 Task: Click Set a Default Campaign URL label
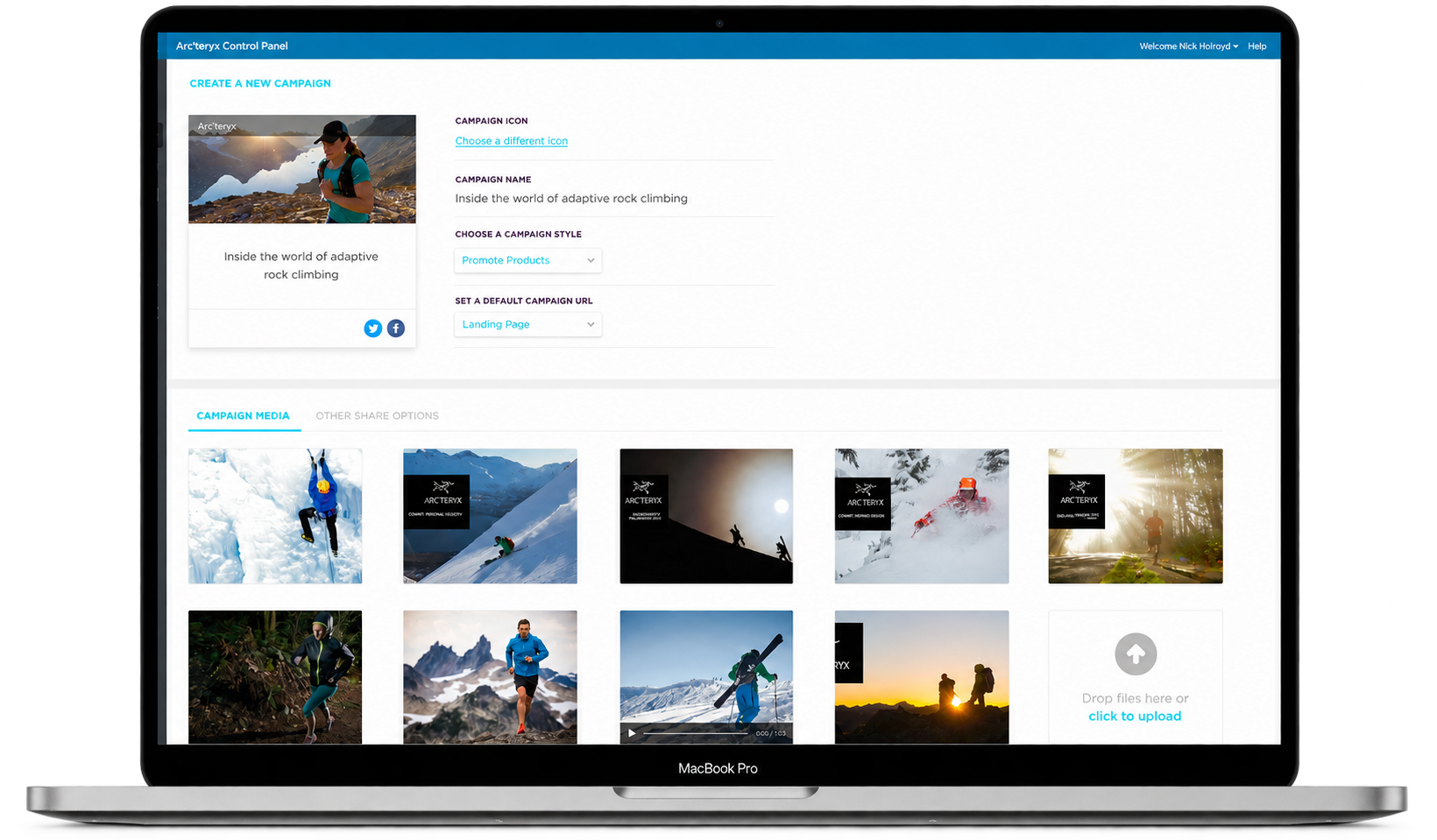(524, 300)
